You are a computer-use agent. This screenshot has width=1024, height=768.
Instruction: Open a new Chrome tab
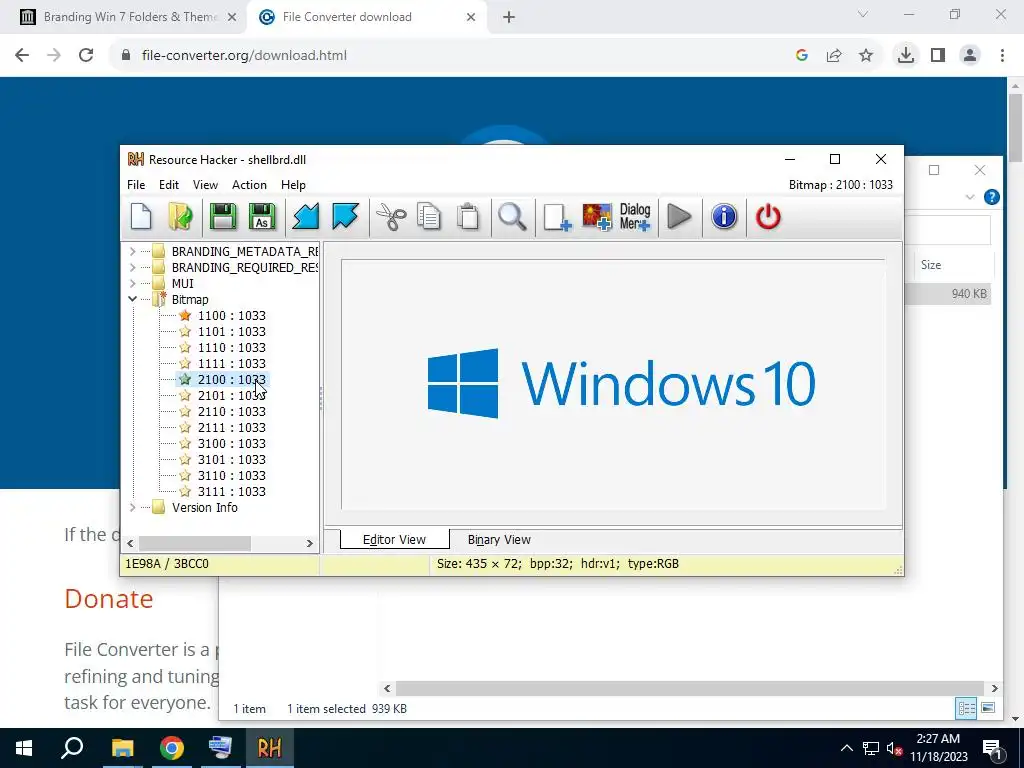coord(509,17)
